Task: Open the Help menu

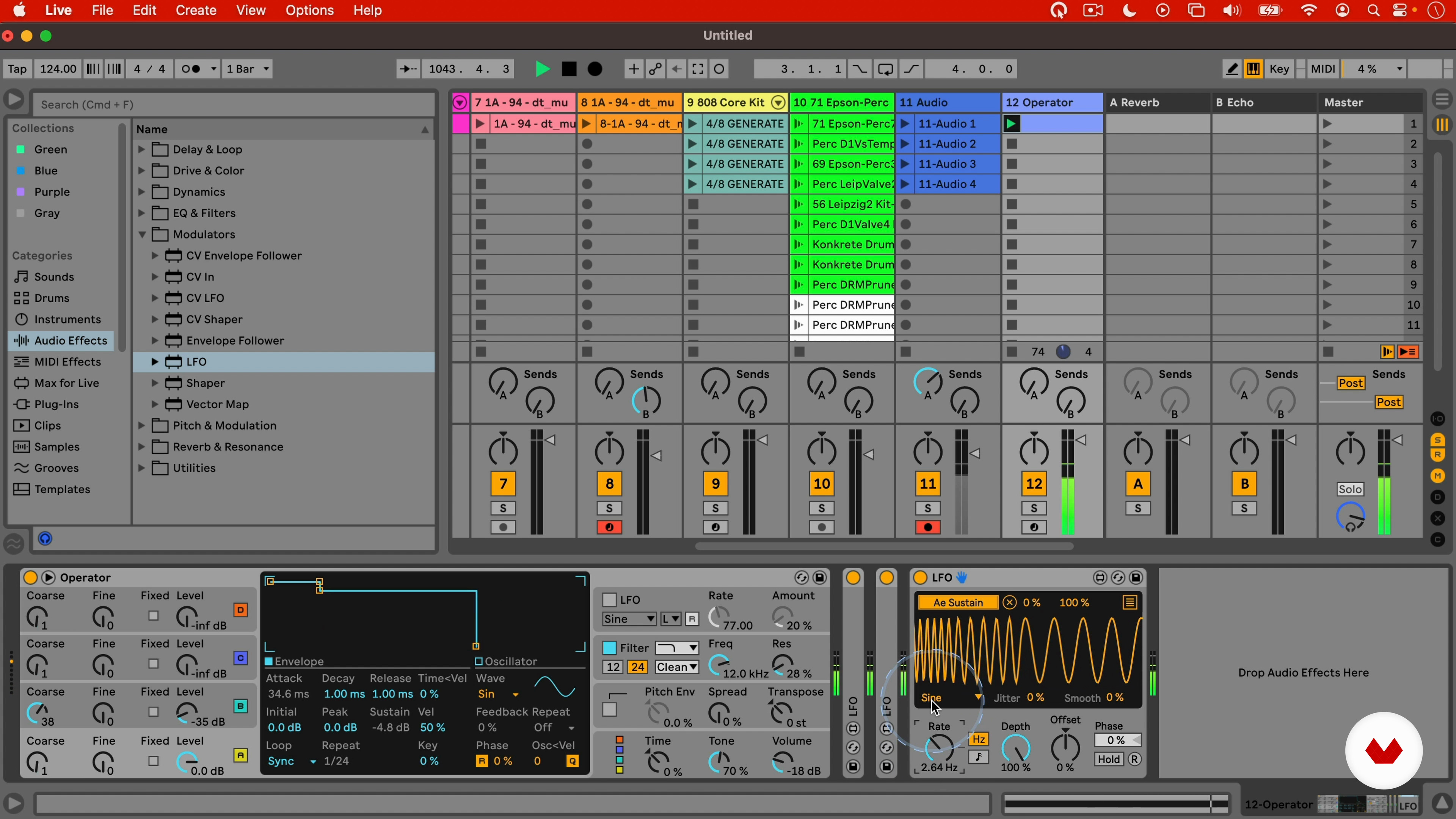Action: [367, 10]
